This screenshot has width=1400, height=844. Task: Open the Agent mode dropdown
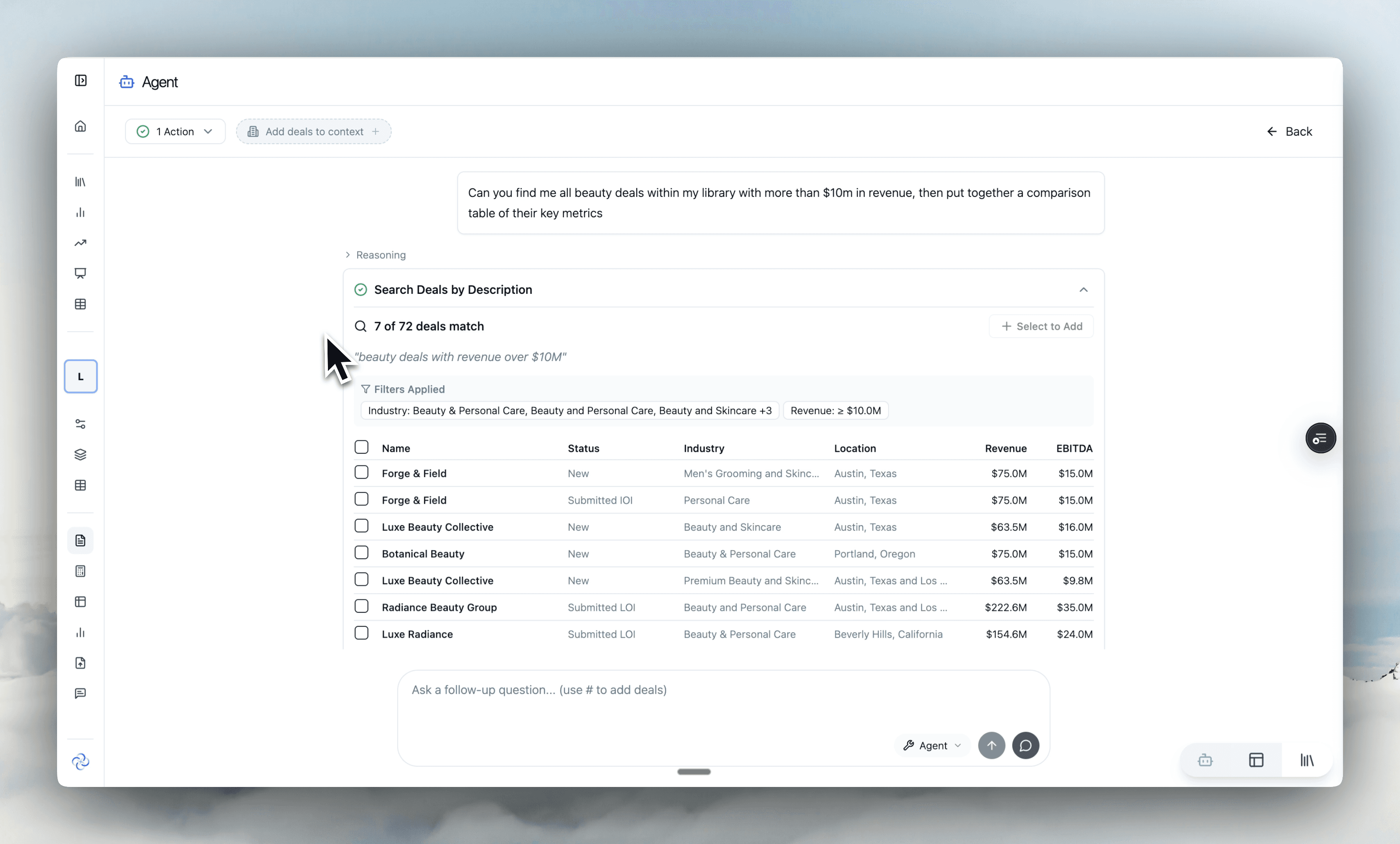[932, 745]
